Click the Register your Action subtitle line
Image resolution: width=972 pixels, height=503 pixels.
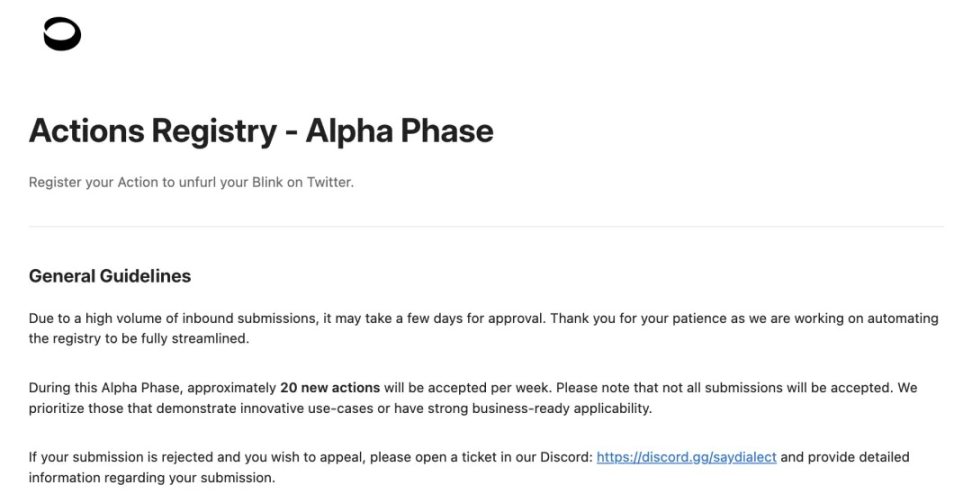click(191, 182)
